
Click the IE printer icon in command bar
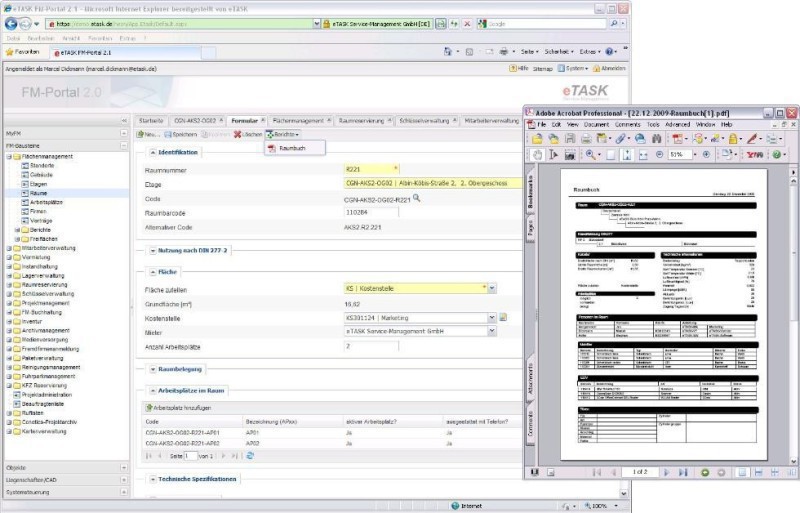tap(504, 52)
